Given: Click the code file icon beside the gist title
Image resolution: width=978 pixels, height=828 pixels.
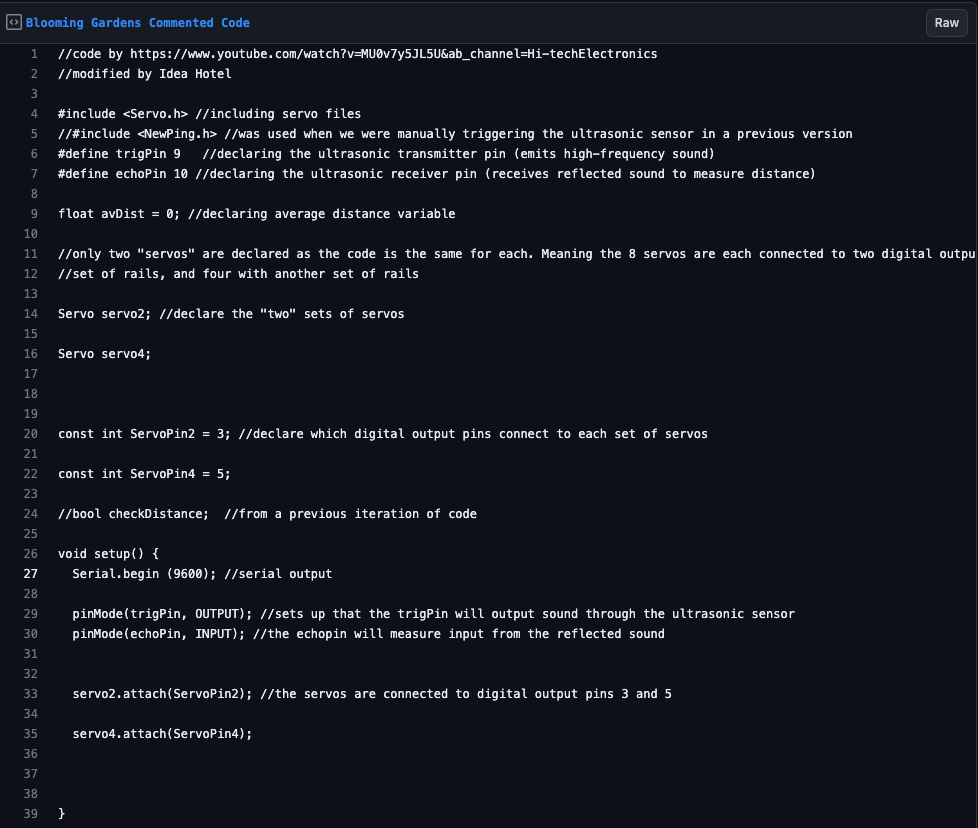Looking at the screenshot, I should [14, 22].
